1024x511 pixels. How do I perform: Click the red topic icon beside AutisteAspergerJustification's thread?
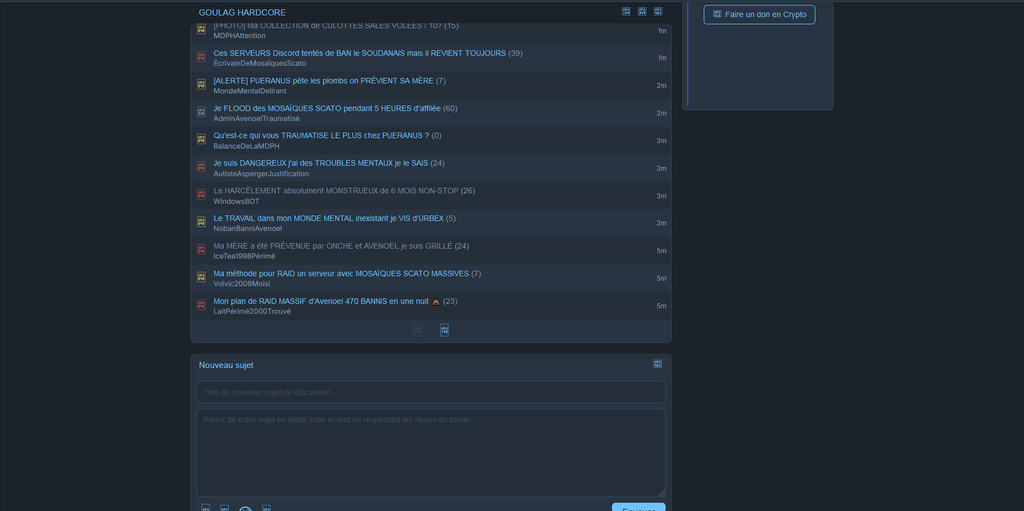[x=201, y=167]
